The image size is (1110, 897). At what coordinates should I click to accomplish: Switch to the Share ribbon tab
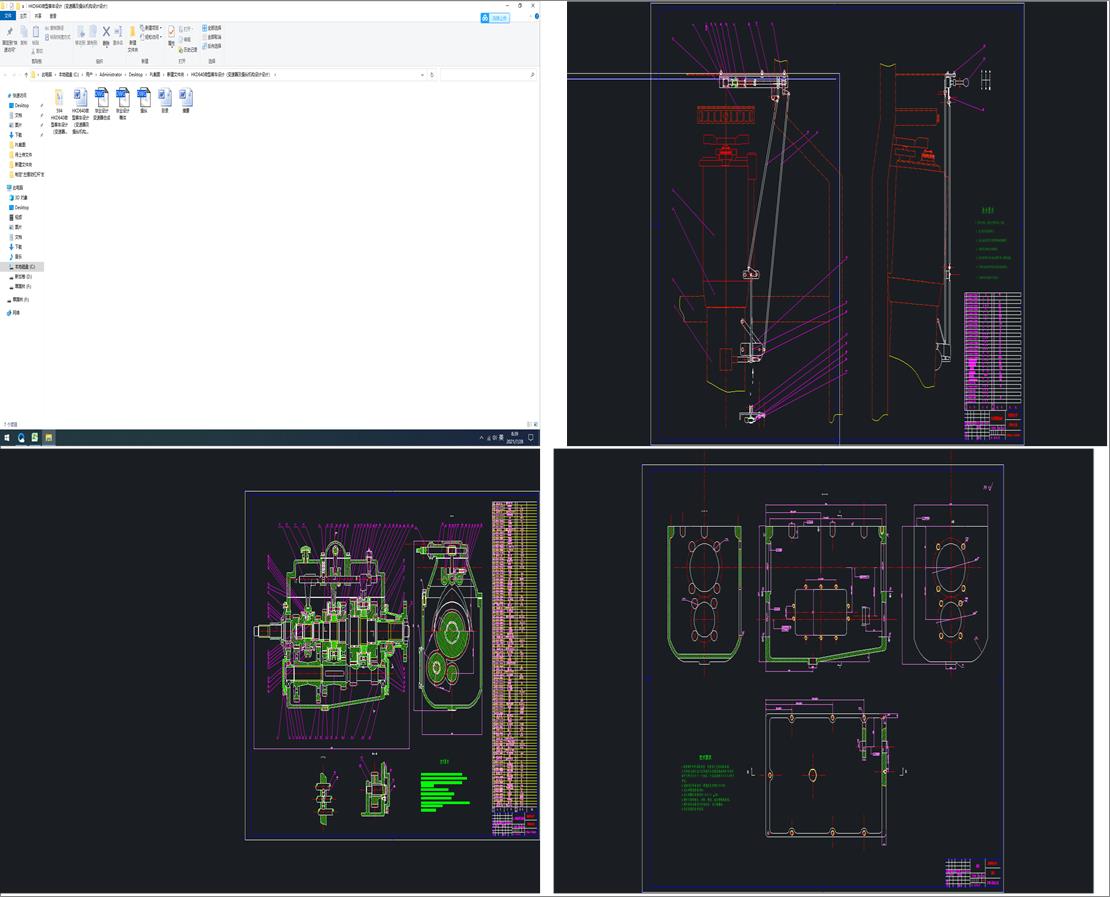click(x=38, y=16)
